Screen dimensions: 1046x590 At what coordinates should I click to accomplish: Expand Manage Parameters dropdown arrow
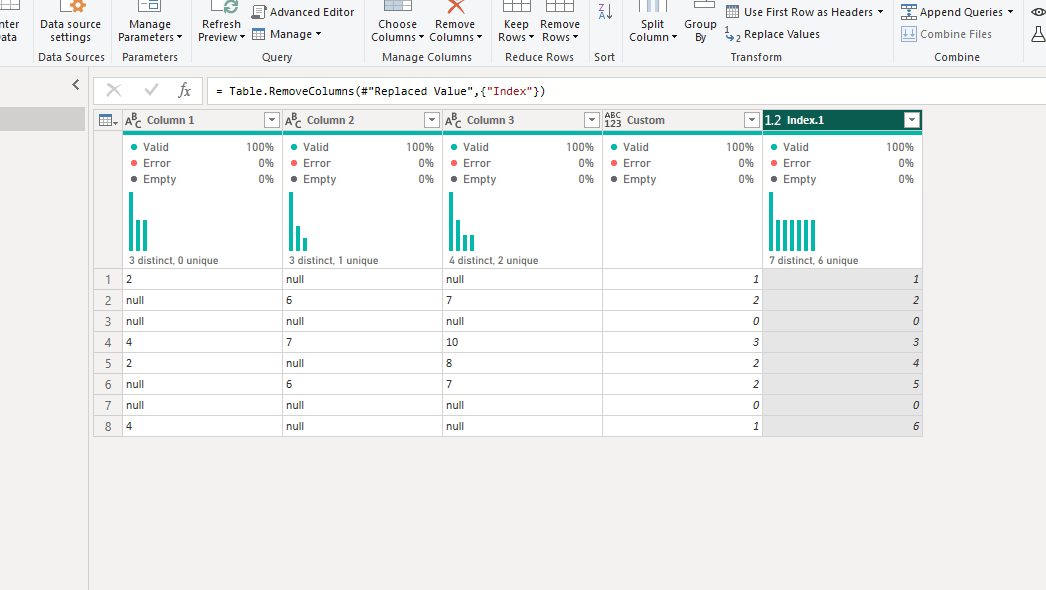click(x=179, y=37)
